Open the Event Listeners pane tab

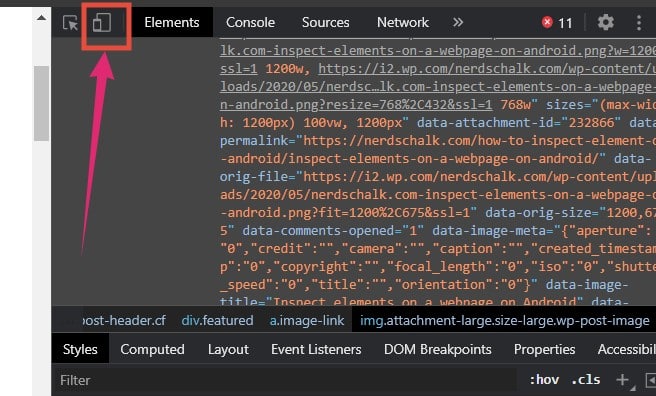tap(316, 349)
